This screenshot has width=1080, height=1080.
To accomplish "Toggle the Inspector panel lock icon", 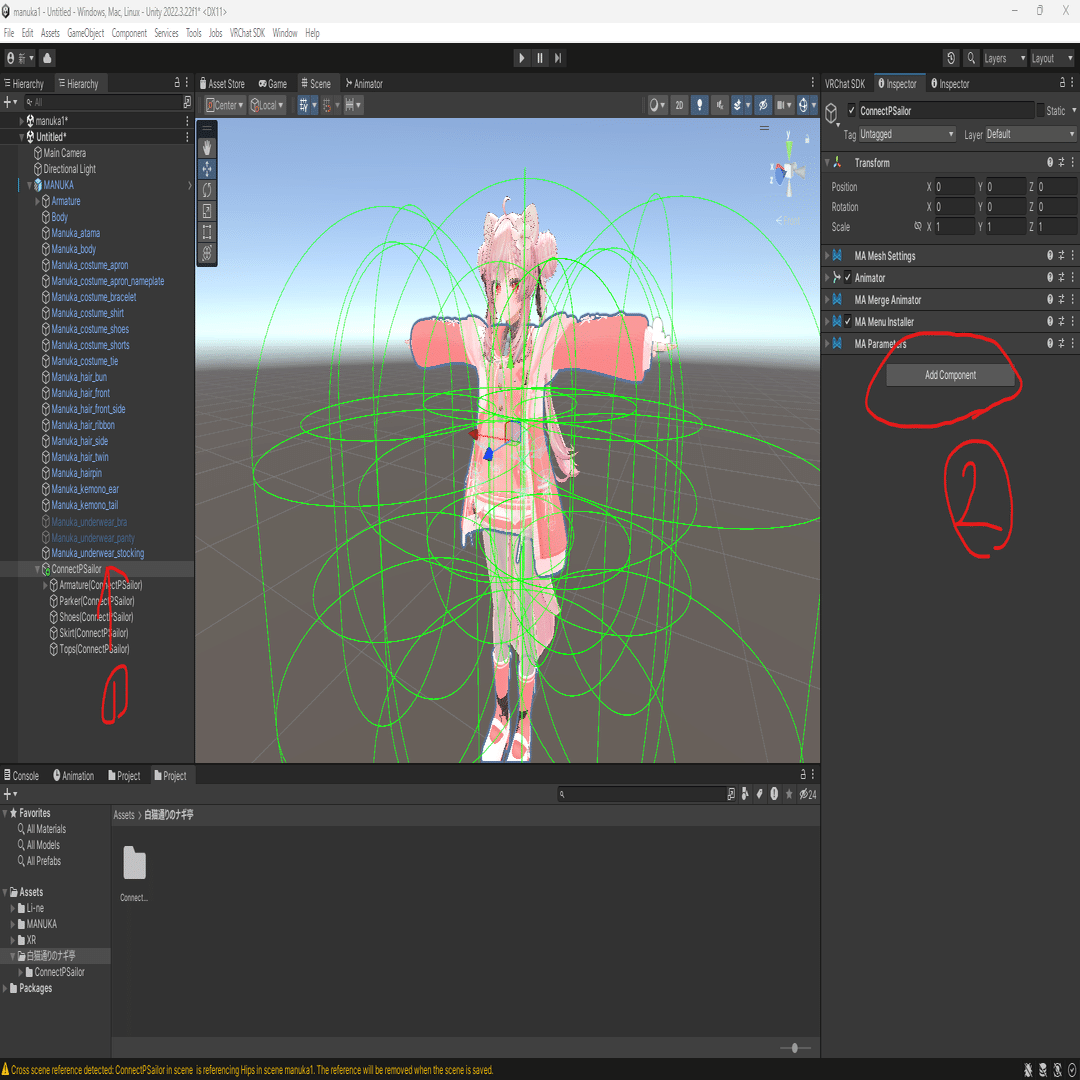I will pyautogui.click(x=1062, y=83).
